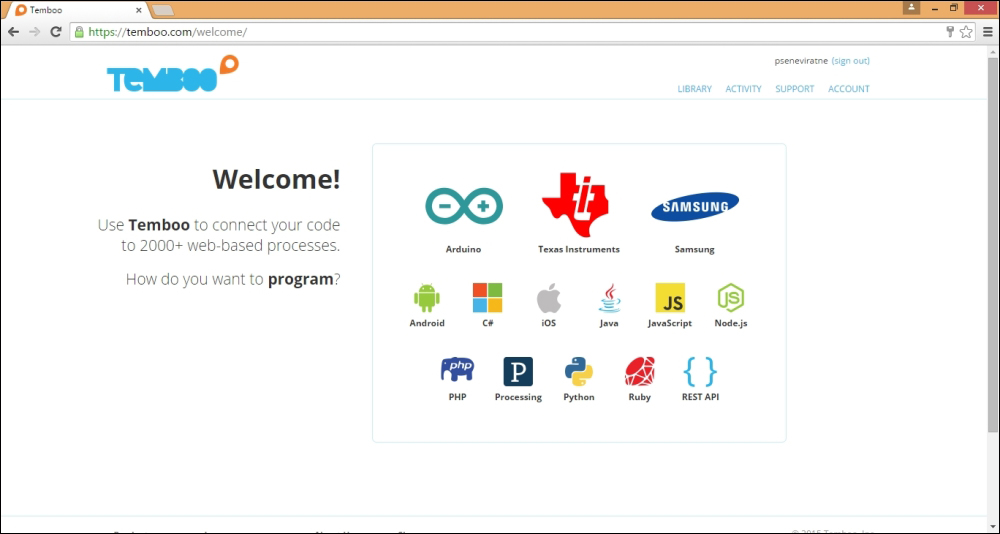Close the Temboo tab
Image resolution: width=1000 pixels, height=534 pixels.
pyautogui.click(x=139, y=11)
